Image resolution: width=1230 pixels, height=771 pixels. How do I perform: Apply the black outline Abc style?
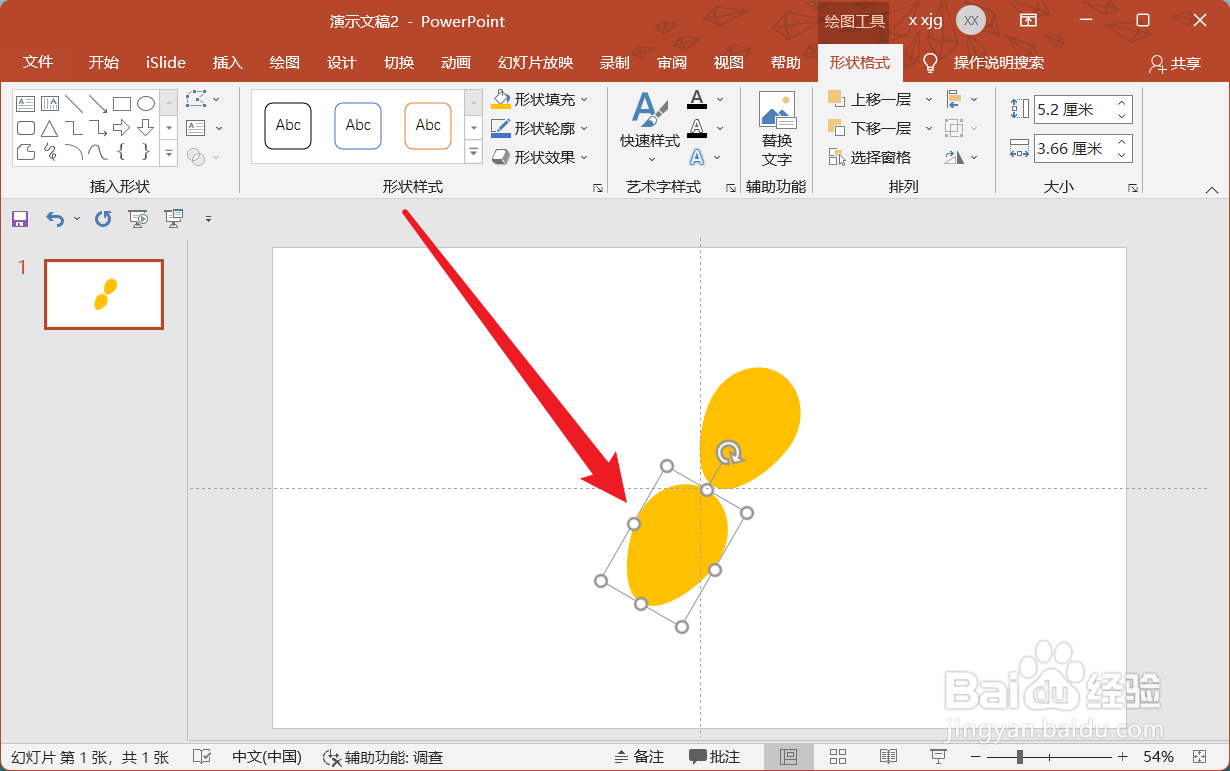click(288, 126)
